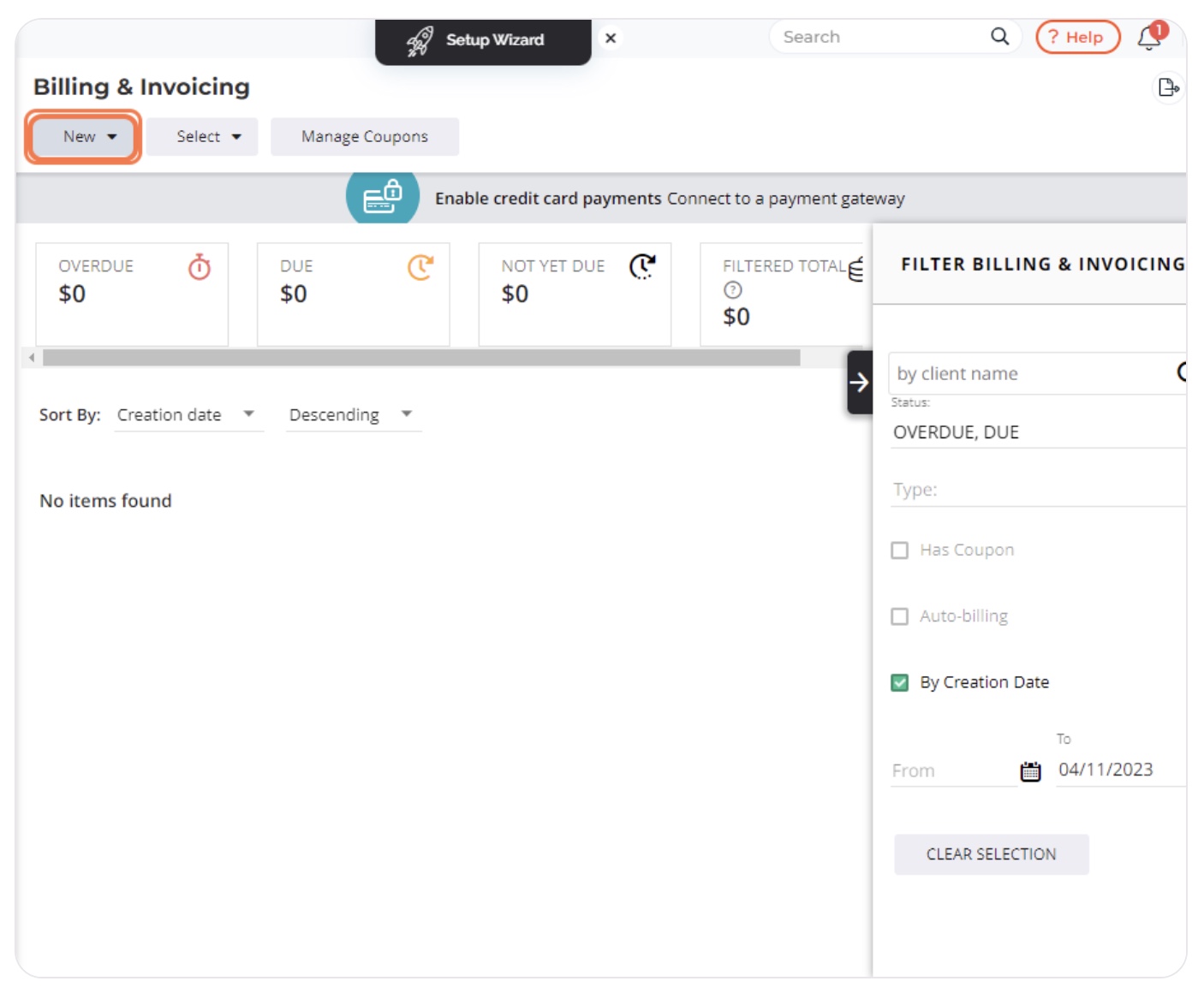This screenshot has width=1204, height=993.
Task: Select the DUE $0 summary card
Action: [354, 294]
